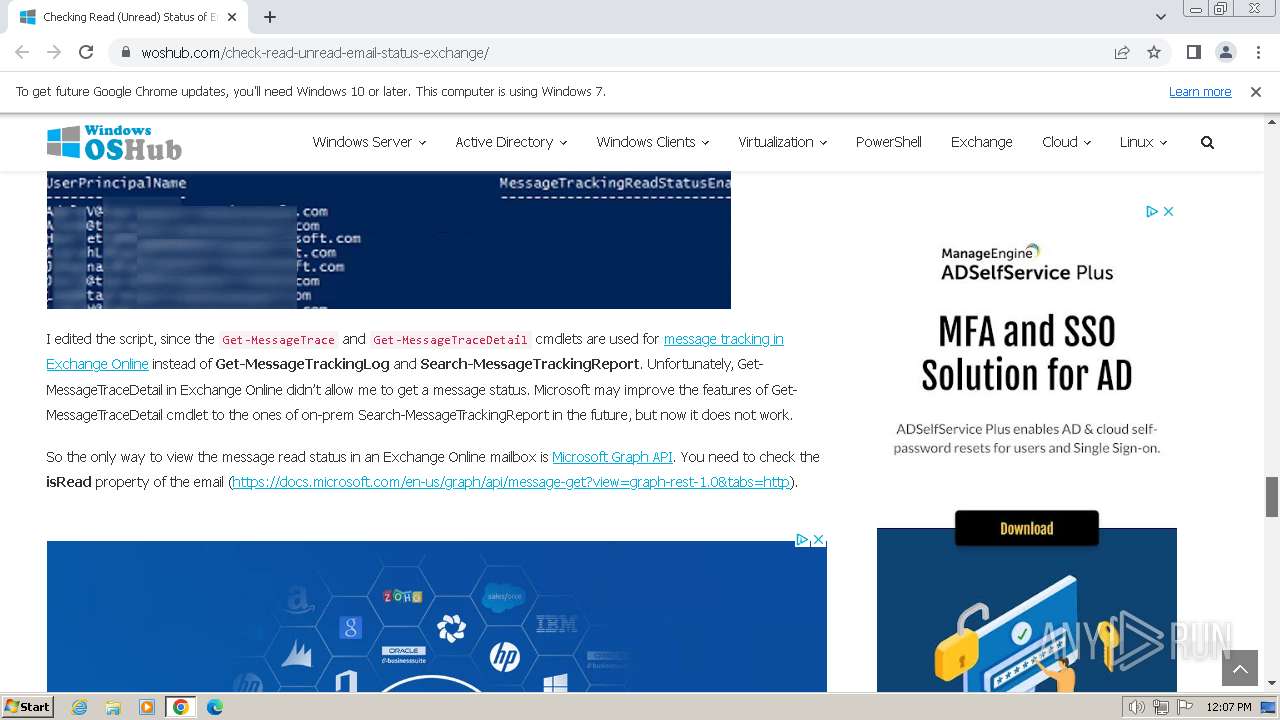The image size is (1280, 720).
Task: Open the Microsoft Graph API link
Action: [612, 457]
